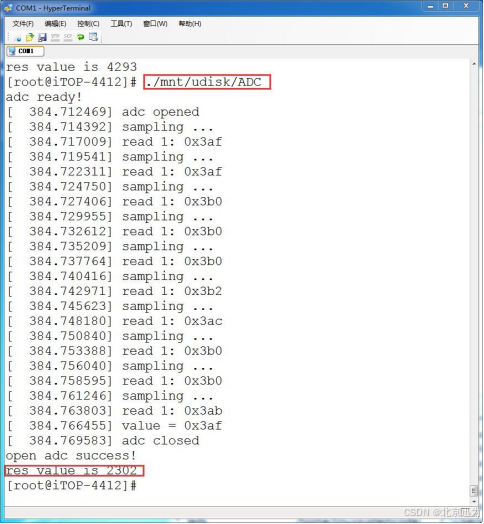Click the new connection toolbar icon
Image resolution: width=484 pixels, height=524 pixels.
[18, 38]
